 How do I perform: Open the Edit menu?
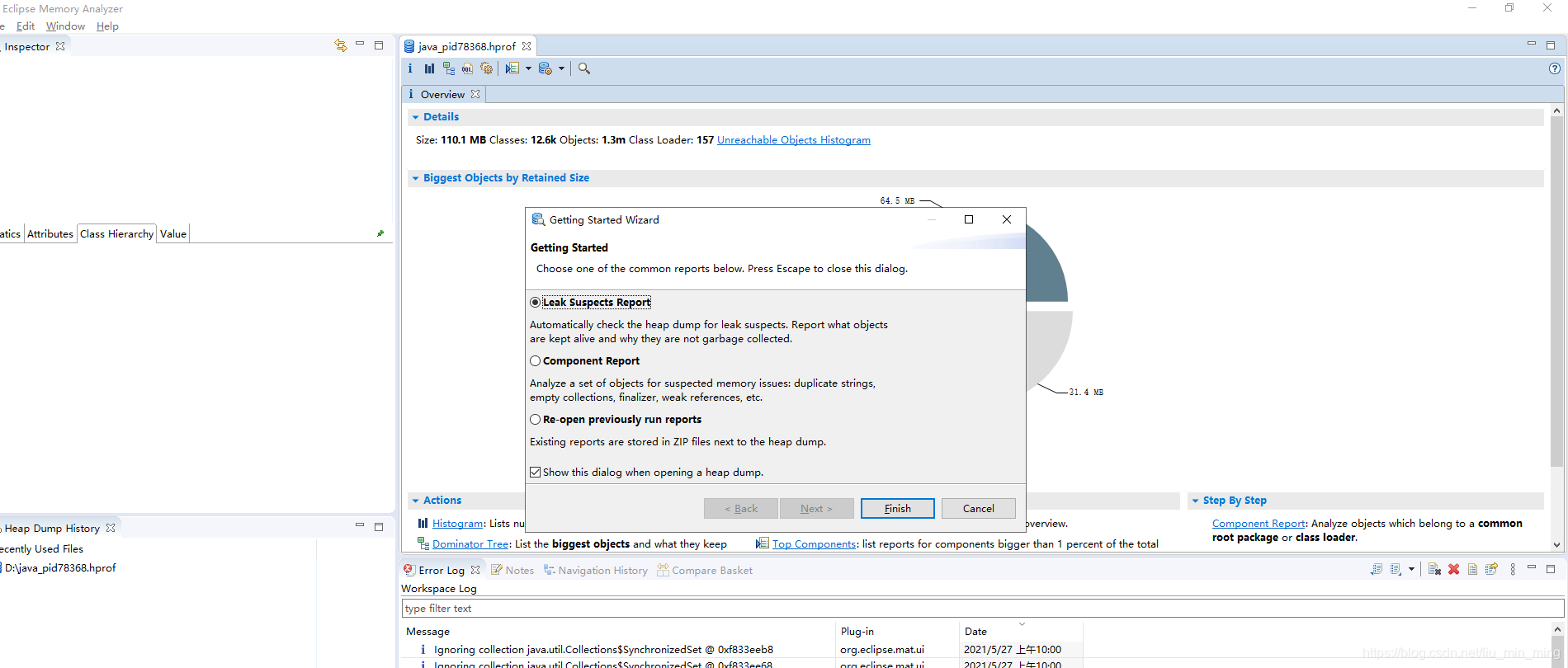[26, 26]
